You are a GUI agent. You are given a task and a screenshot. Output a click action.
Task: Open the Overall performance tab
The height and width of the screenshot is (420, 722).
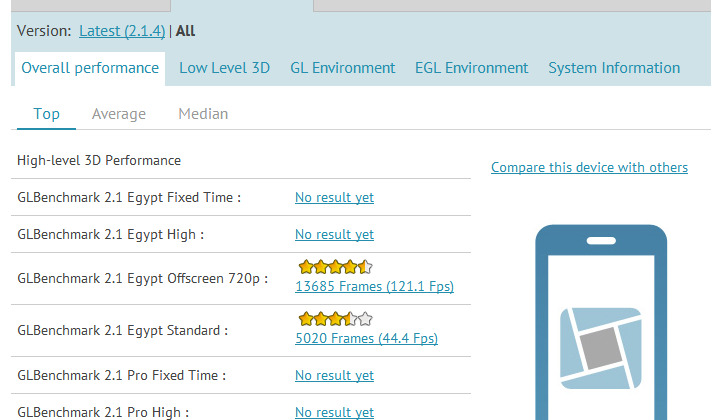click(90, 68)
